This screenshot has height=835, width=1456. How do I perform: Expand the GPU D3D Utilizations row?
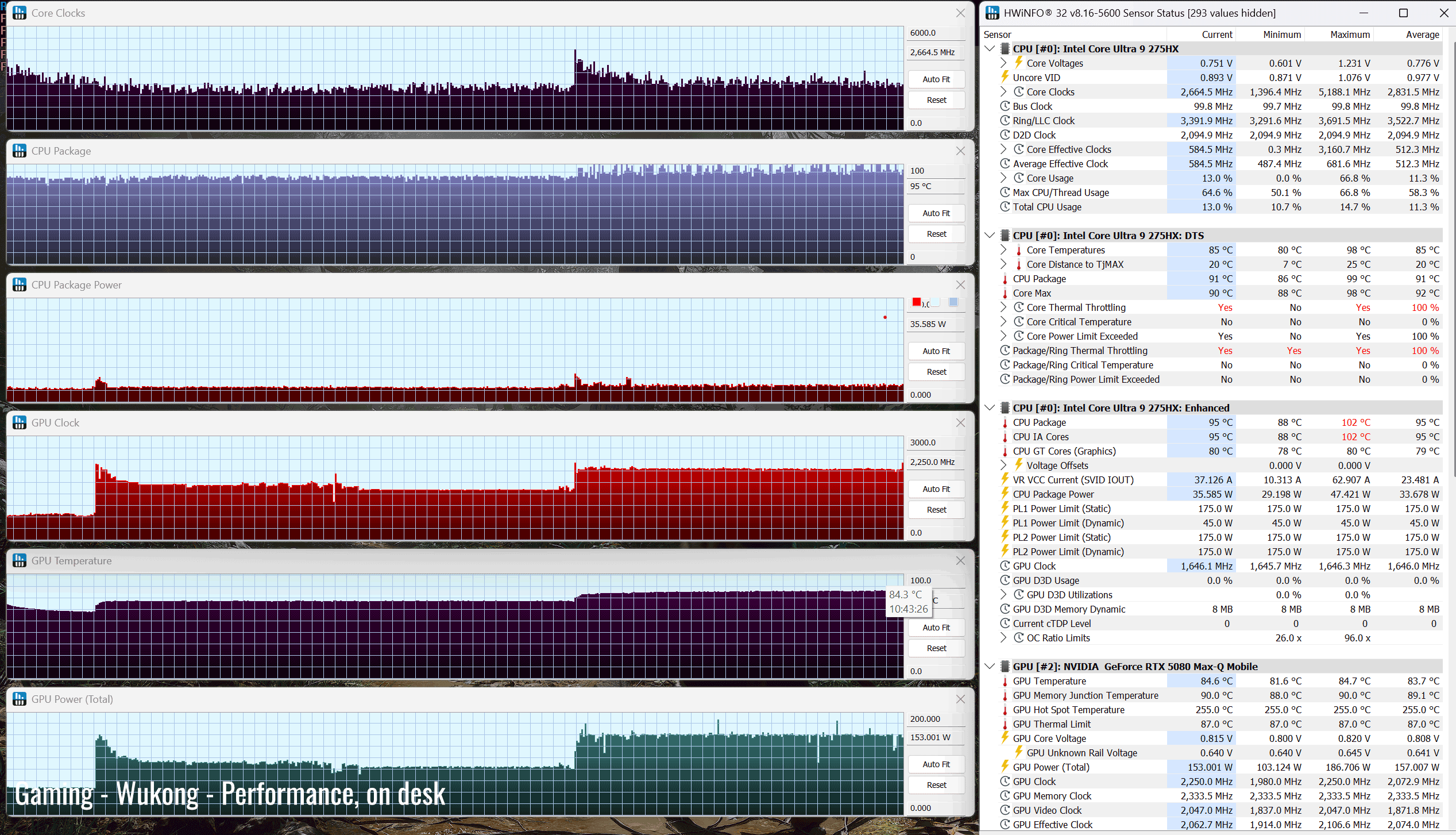[1003, 595]
